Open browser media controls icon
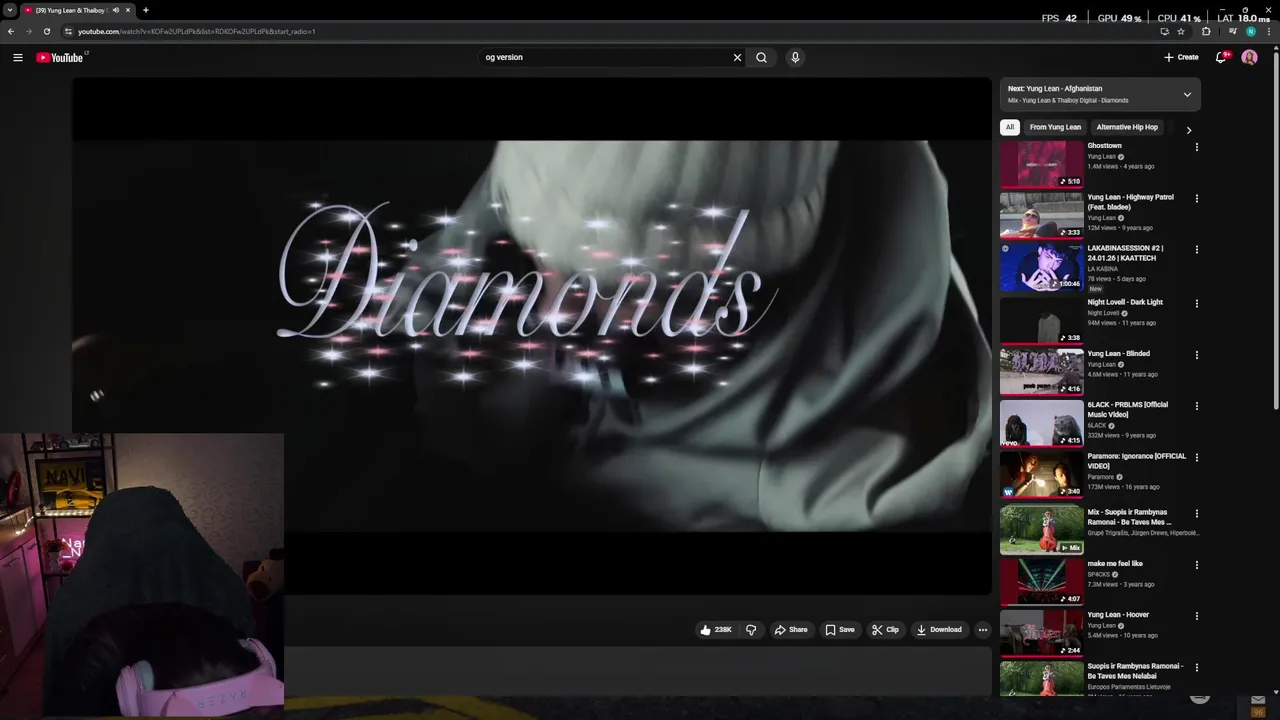Screen dimensions: 1280x720 tap(1232, 31)
